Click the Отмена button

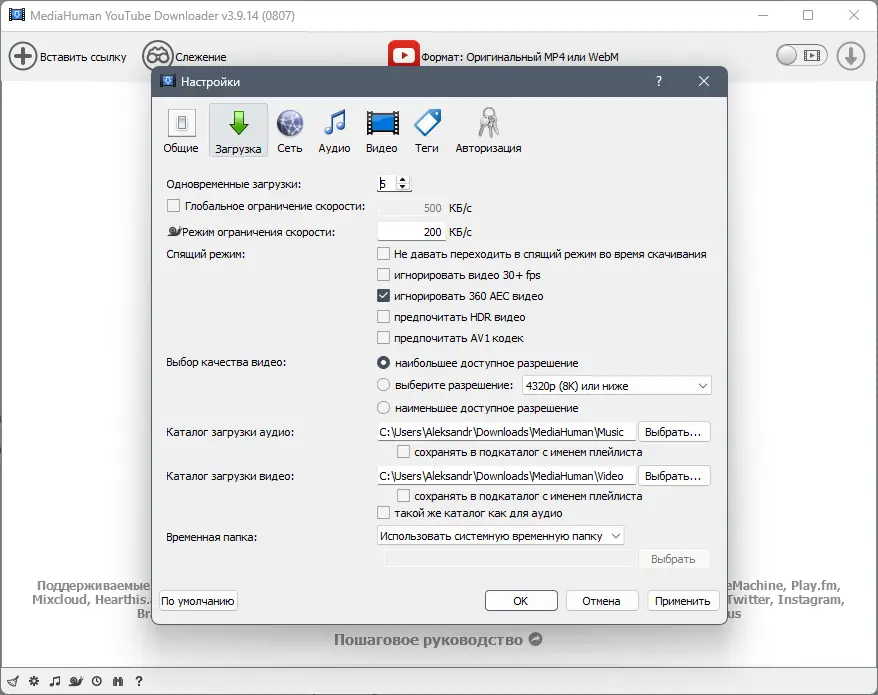pos(601,601)
